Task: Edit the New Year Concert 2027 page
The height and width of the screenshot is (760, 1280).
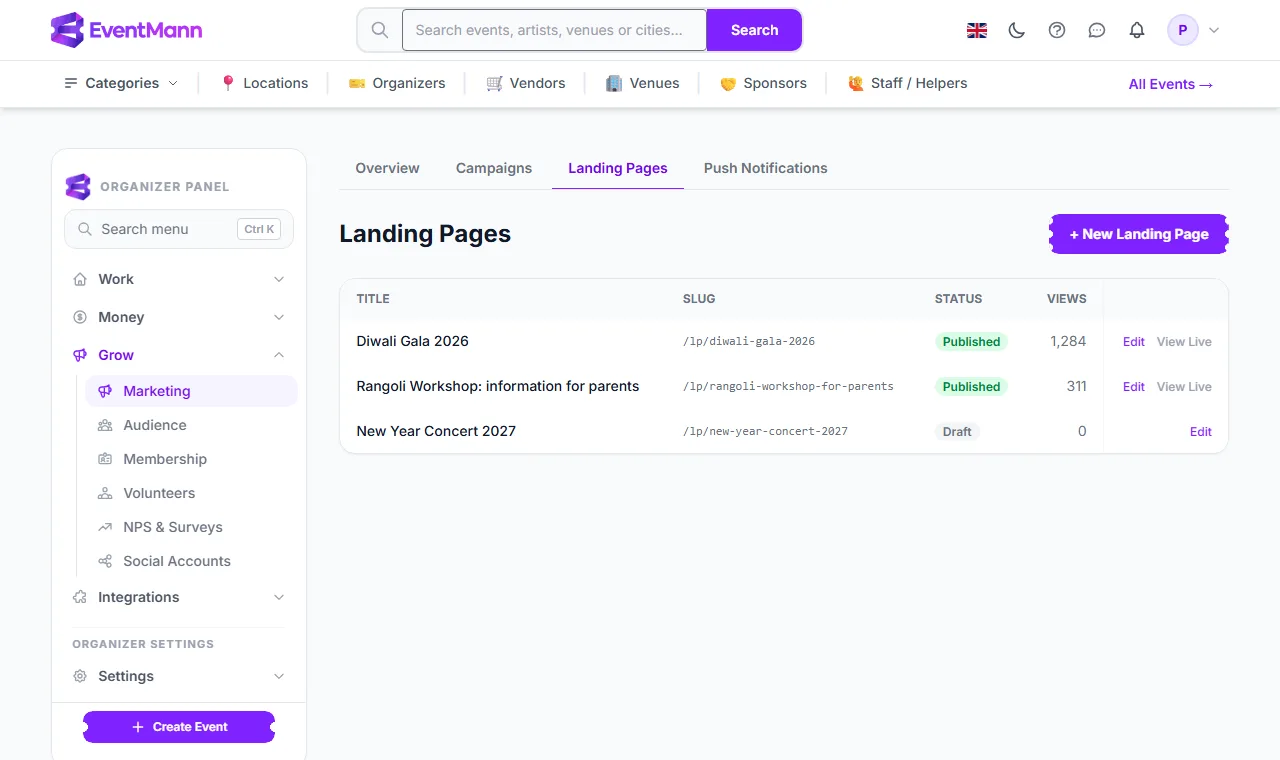Action: tap(1201, 432)
